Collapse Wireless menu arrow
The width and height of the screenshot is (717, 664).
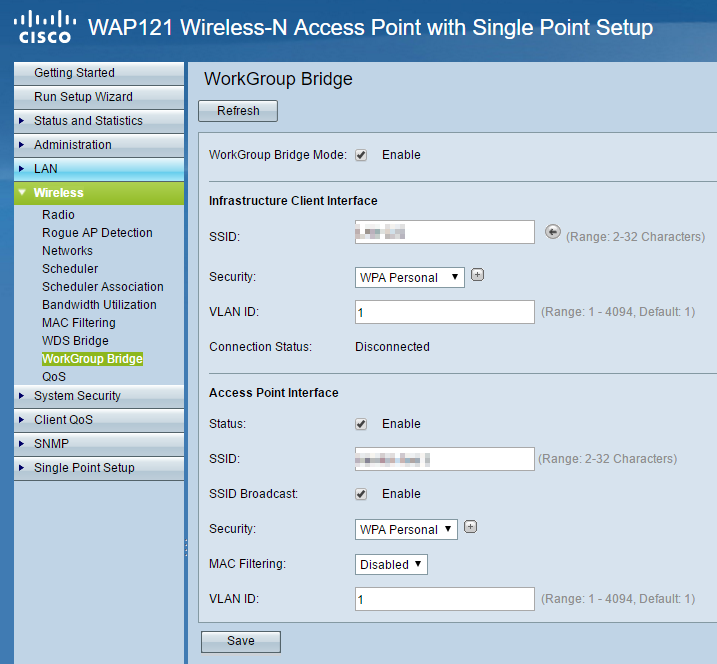tap(21, 193)
